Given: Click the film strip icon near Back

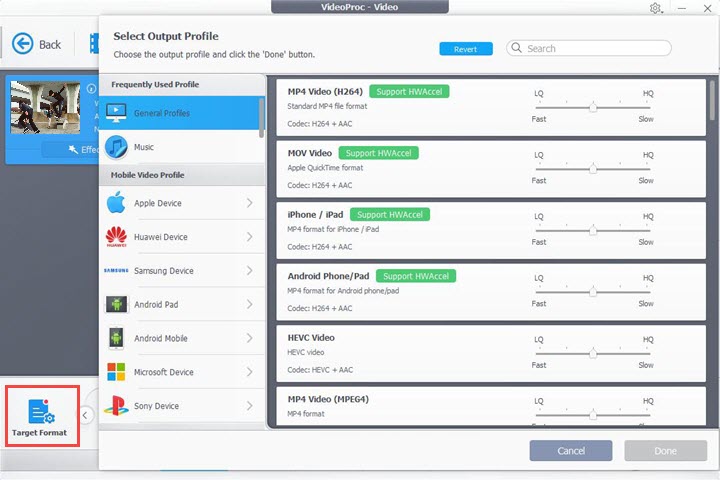Looking at the screenshot, I should coord(94,44).
